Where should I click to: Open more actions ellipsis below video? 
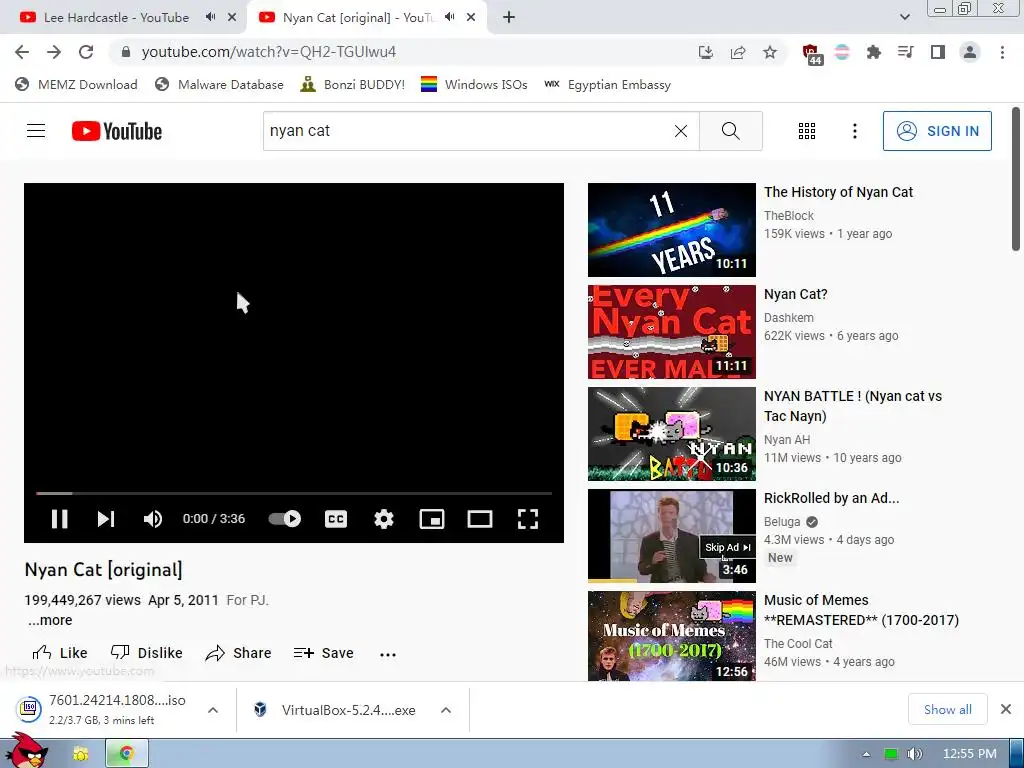click(x=388, y=654)
